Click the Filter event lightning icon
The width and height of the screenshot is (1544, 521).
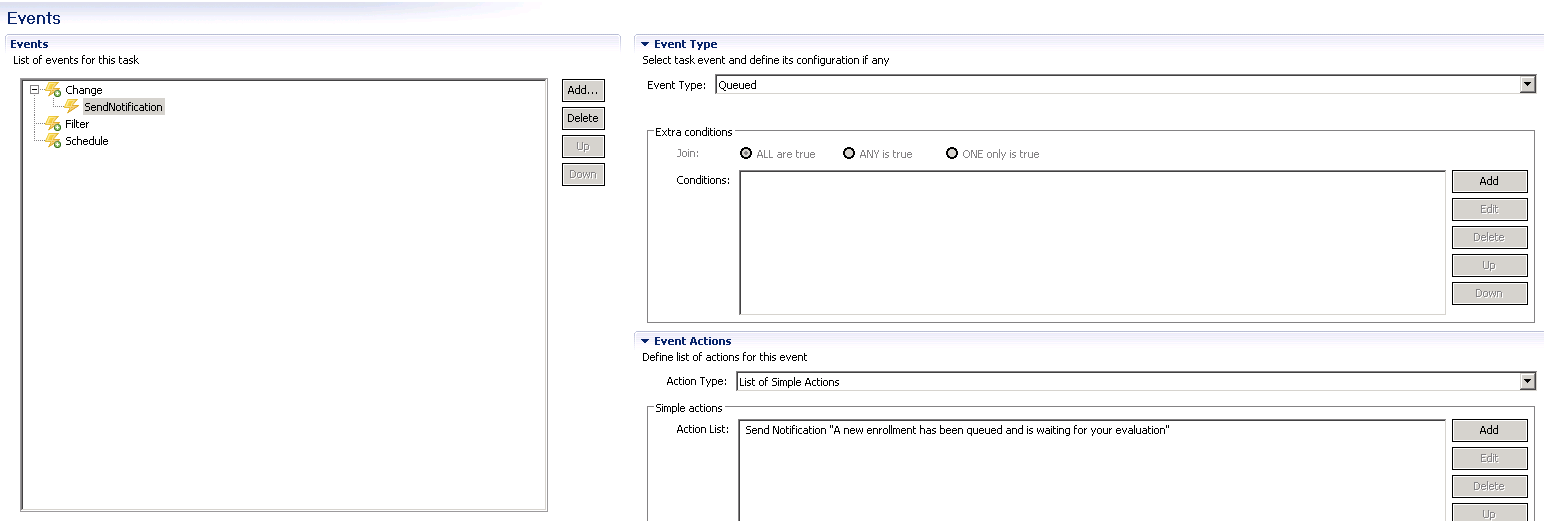pyautogui.click(x=54, y=124)
